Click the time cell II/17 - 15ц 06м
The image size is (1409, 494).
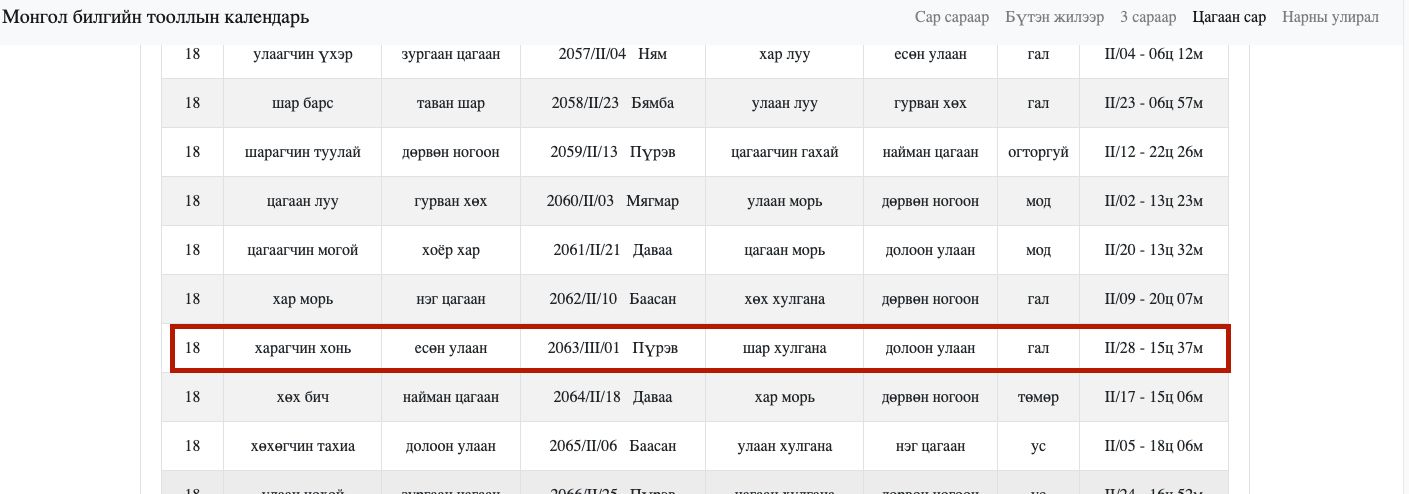1153,397
